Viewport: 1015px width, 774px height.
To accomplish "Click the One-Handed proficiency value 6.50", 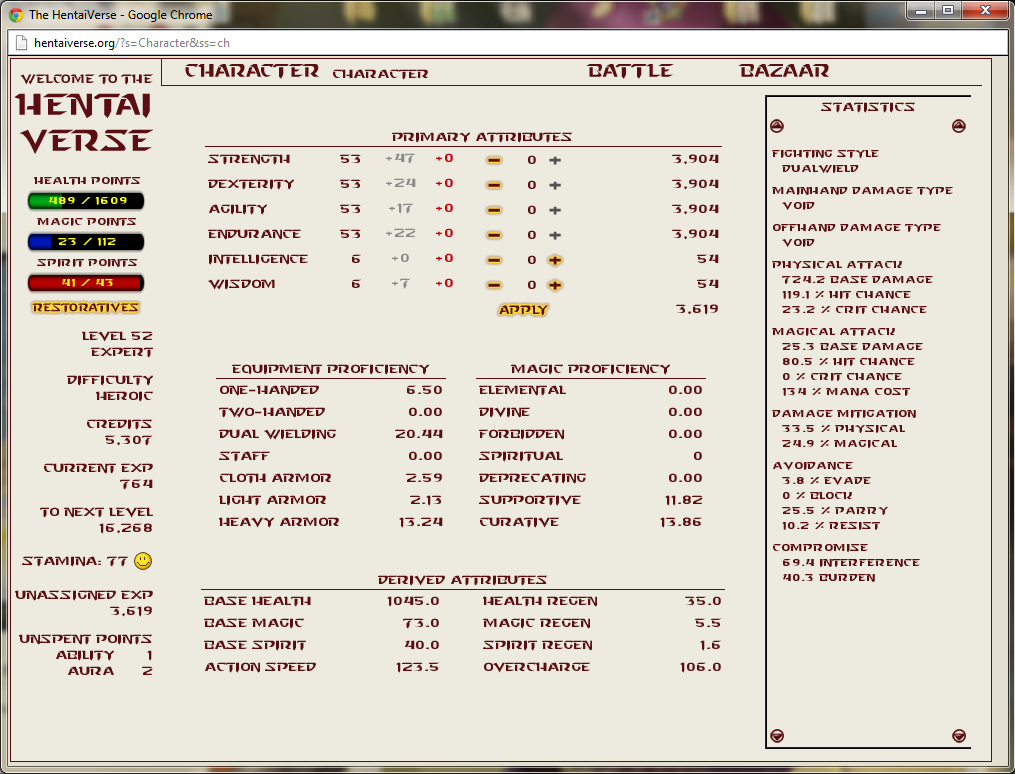I will [x=425, y=390].
